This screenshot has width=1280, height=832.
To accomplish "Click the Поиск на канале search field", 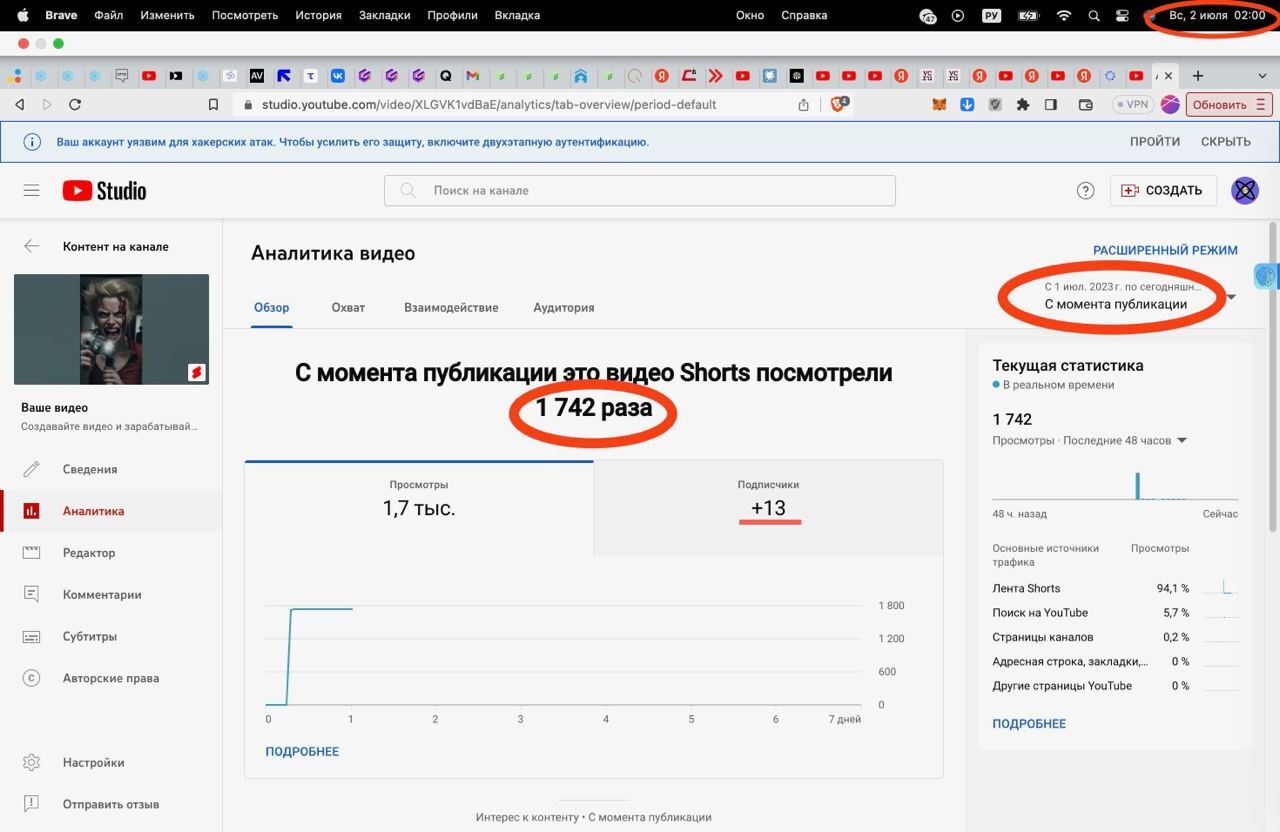I will click(x=640, y=190).
